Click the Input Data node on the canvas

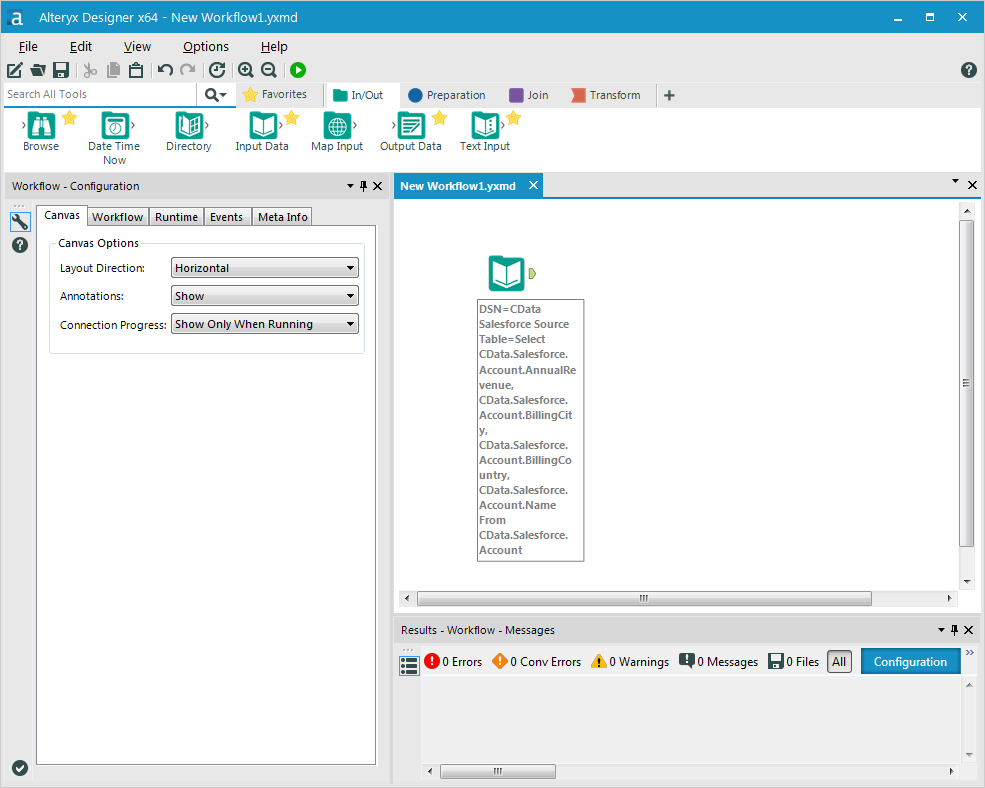point(506,273)
